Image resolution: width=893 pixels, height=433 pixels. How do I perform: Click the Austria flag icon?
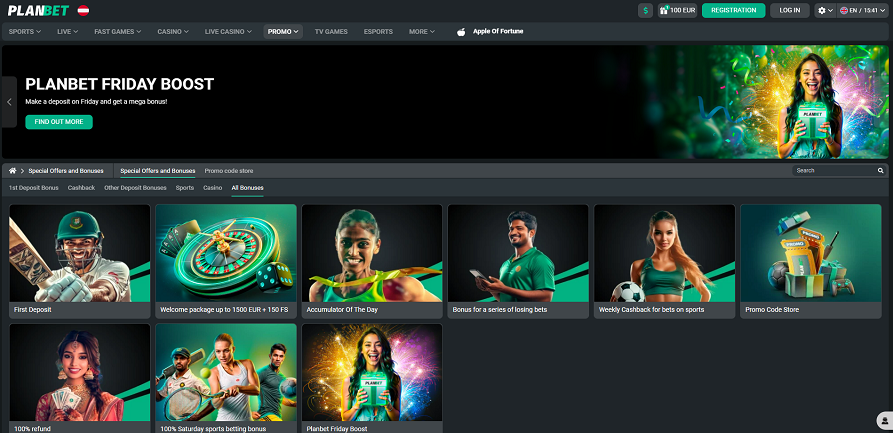pyautogui.click(x=83, y=10)
